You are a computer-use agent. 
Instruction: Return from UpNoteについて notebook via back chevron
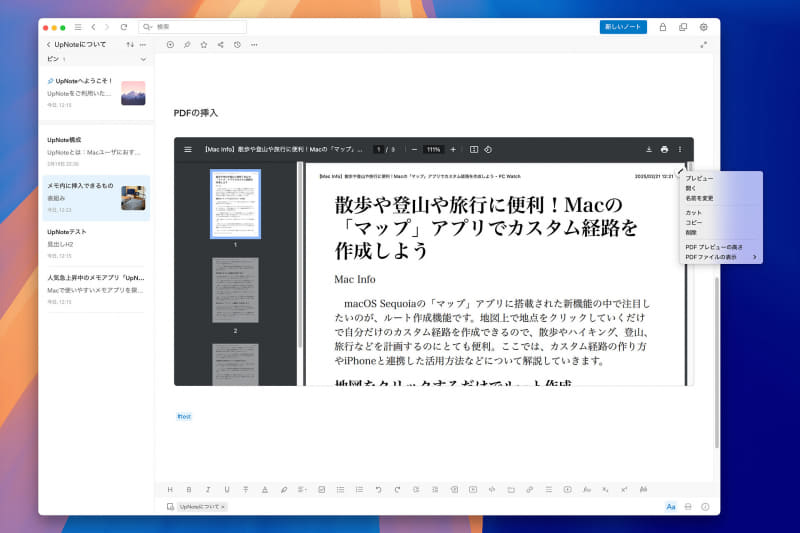49,45
